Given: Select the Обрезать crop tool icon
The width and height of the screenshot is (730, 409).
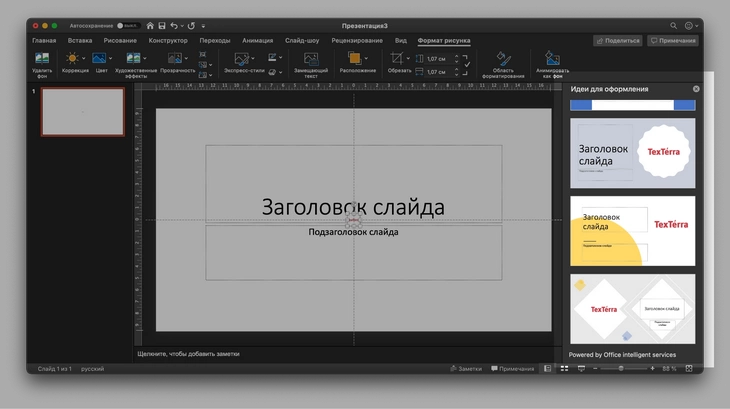Looking at the screenshot, I should [396, 58].
